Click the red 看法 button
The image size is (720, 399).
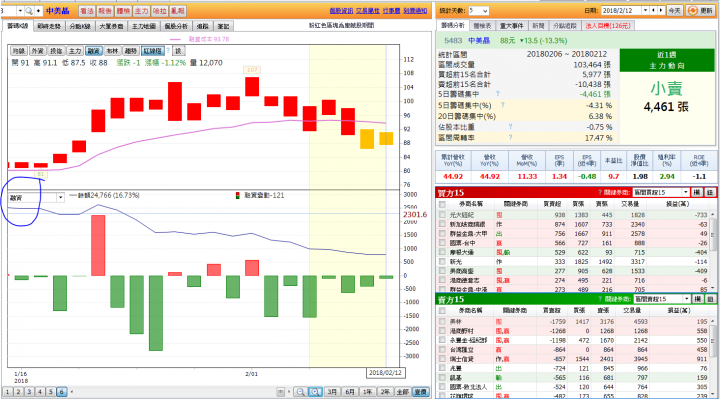(x=87, y=11)
